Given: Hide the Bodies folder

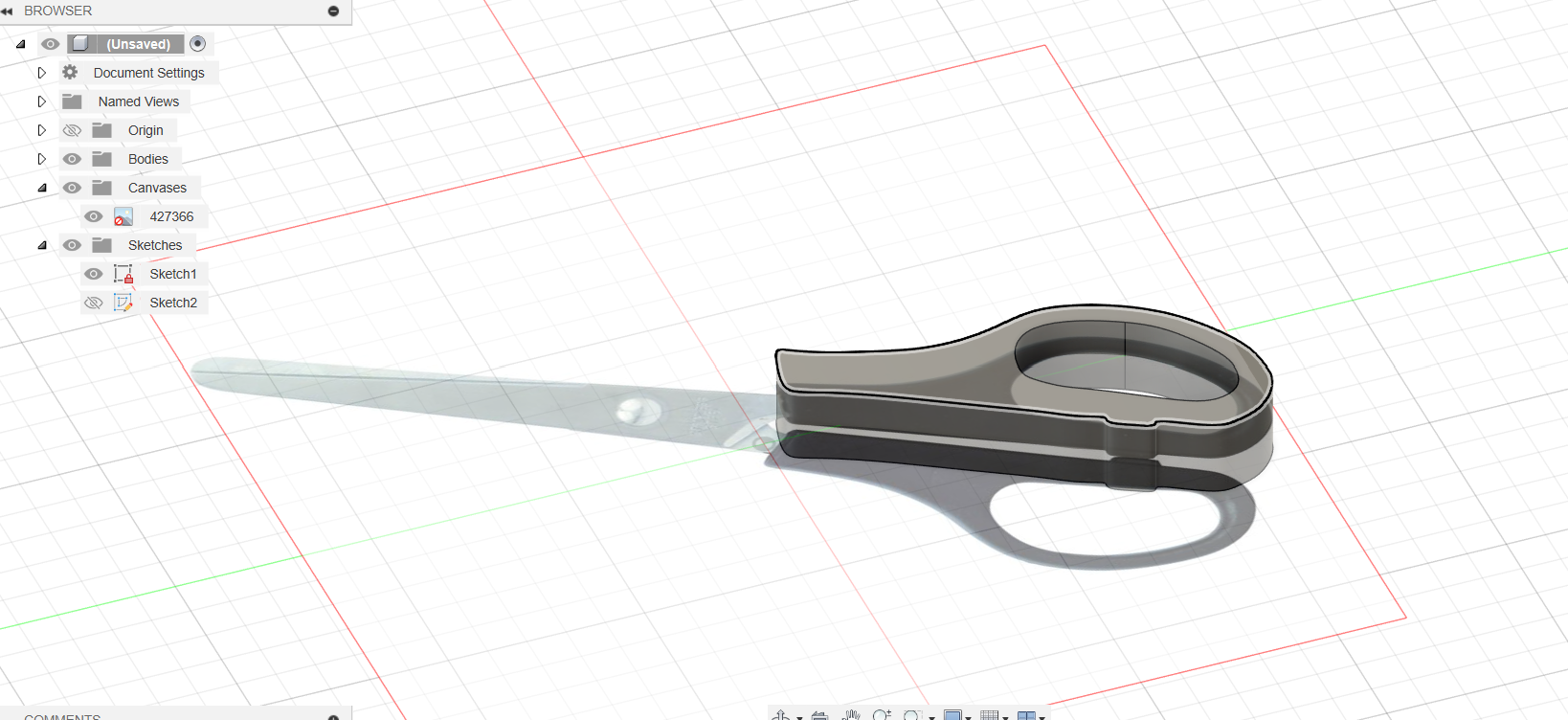Looking at the screenshot, I should (x=72, y=159).
